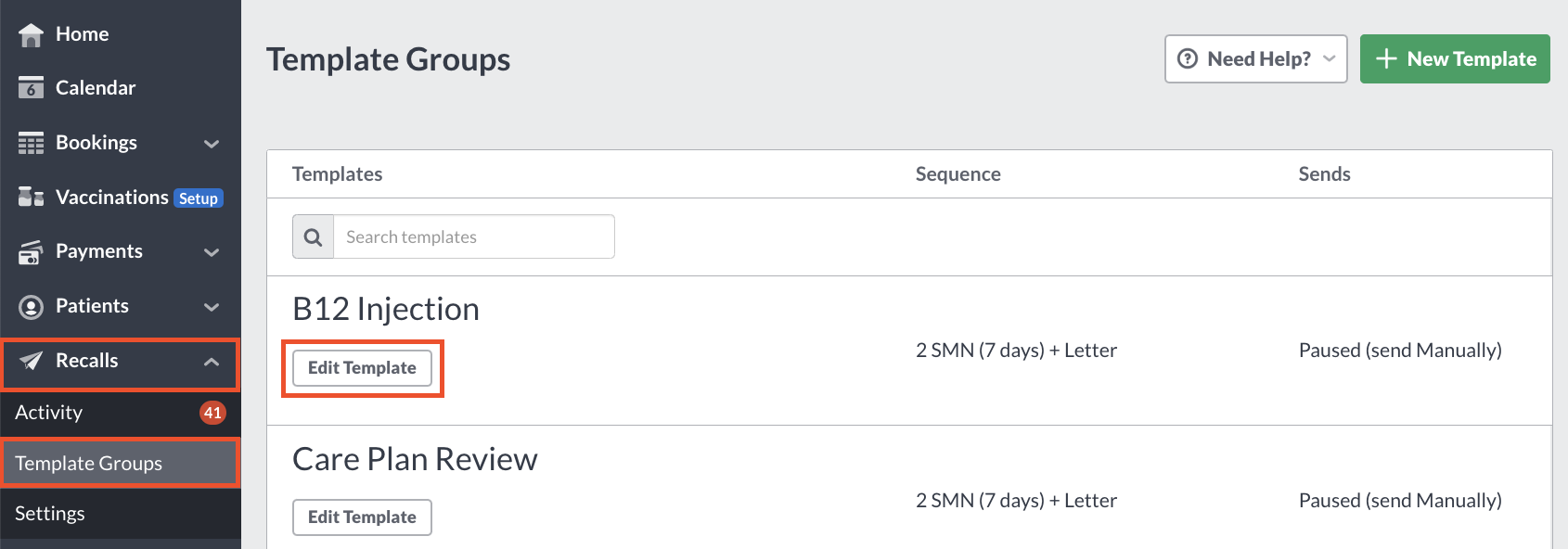Focus the Search templates field
The width and height of the screenshot is (1568, 549).
pyautogui.click(x=474, y=236)
